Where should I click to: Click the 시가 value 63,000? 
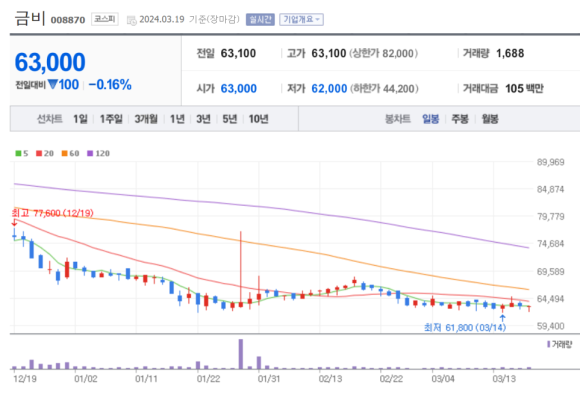click(x=239, y=88)
